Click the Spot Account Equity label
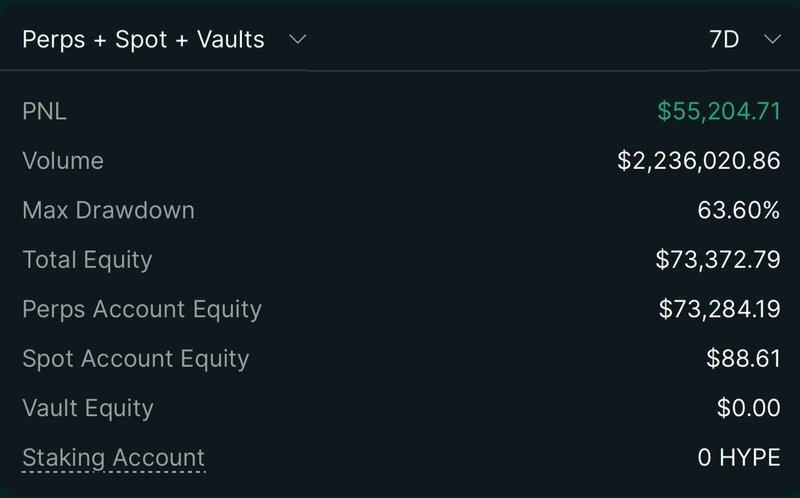Viewport: 800px width, 498px height. (135, 359)
